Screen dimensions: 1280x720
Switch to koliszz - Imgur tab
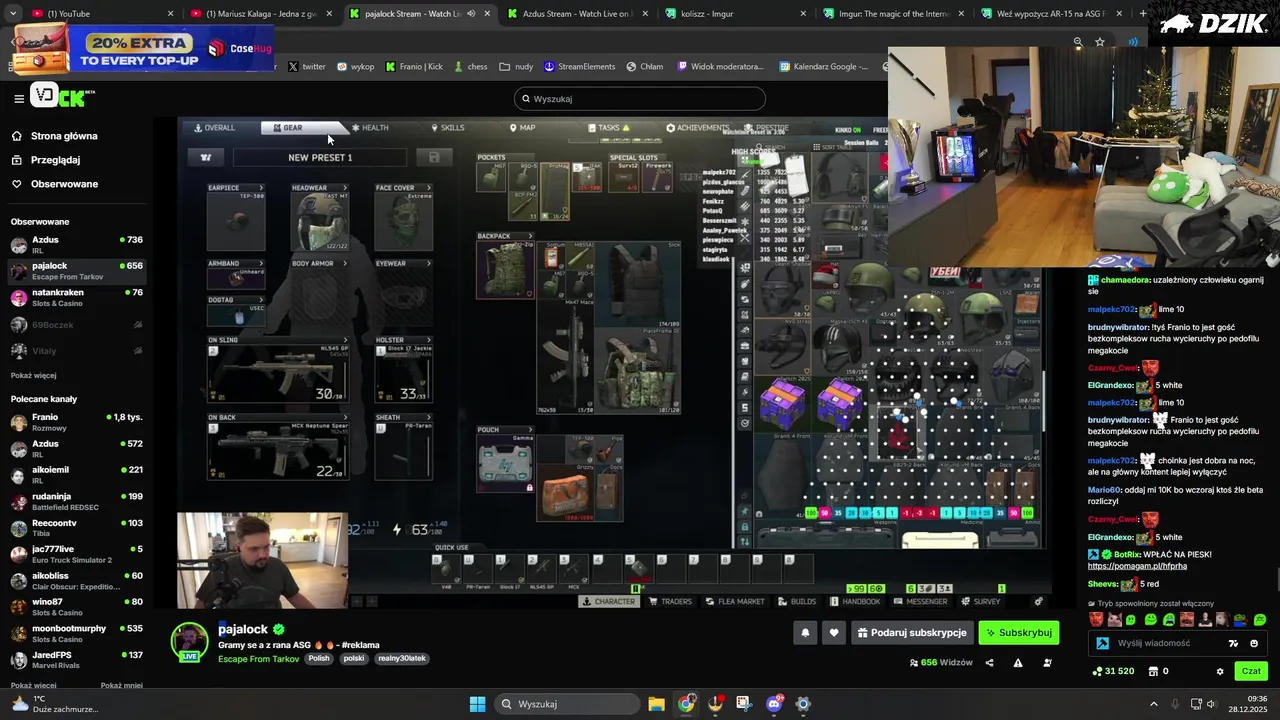coord(735,14)
